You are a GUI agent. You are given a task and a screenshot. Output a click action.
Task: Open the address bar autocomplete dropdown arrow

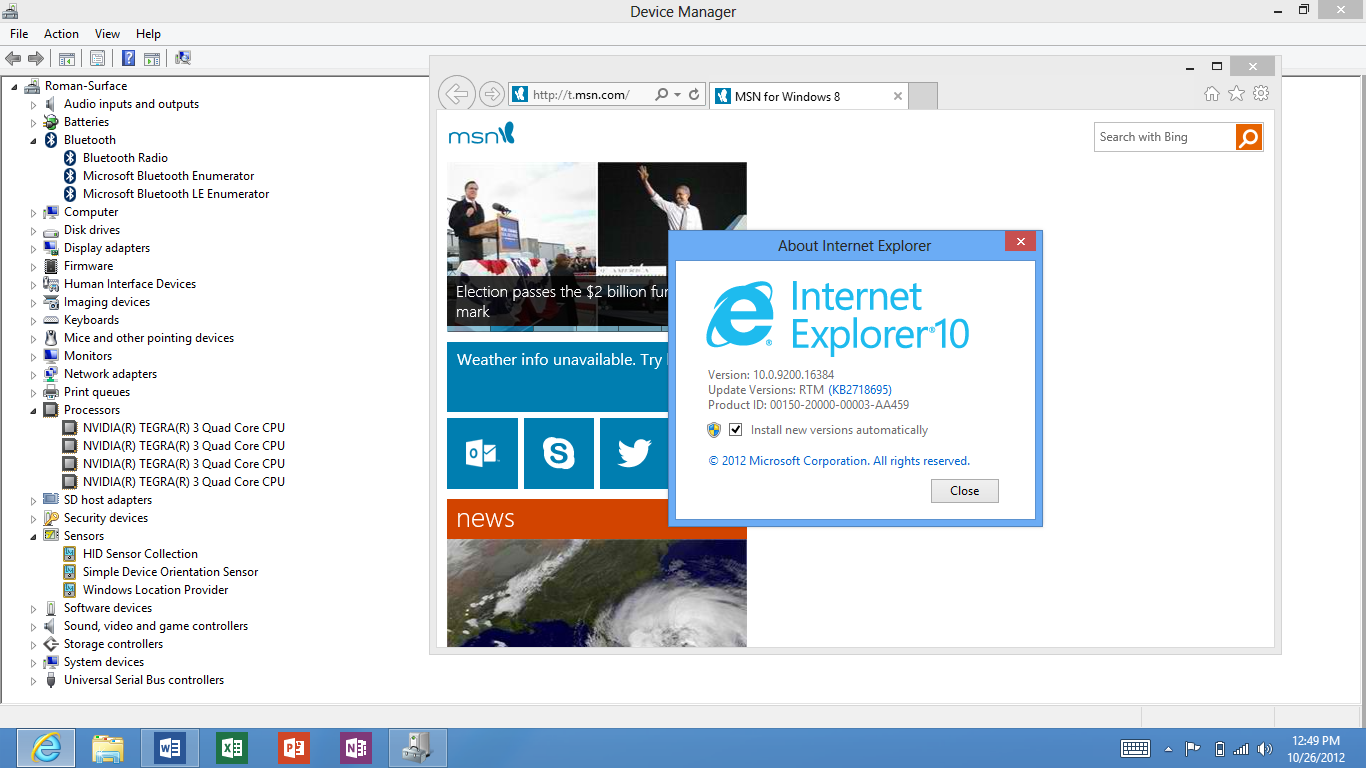pos(678,95)
